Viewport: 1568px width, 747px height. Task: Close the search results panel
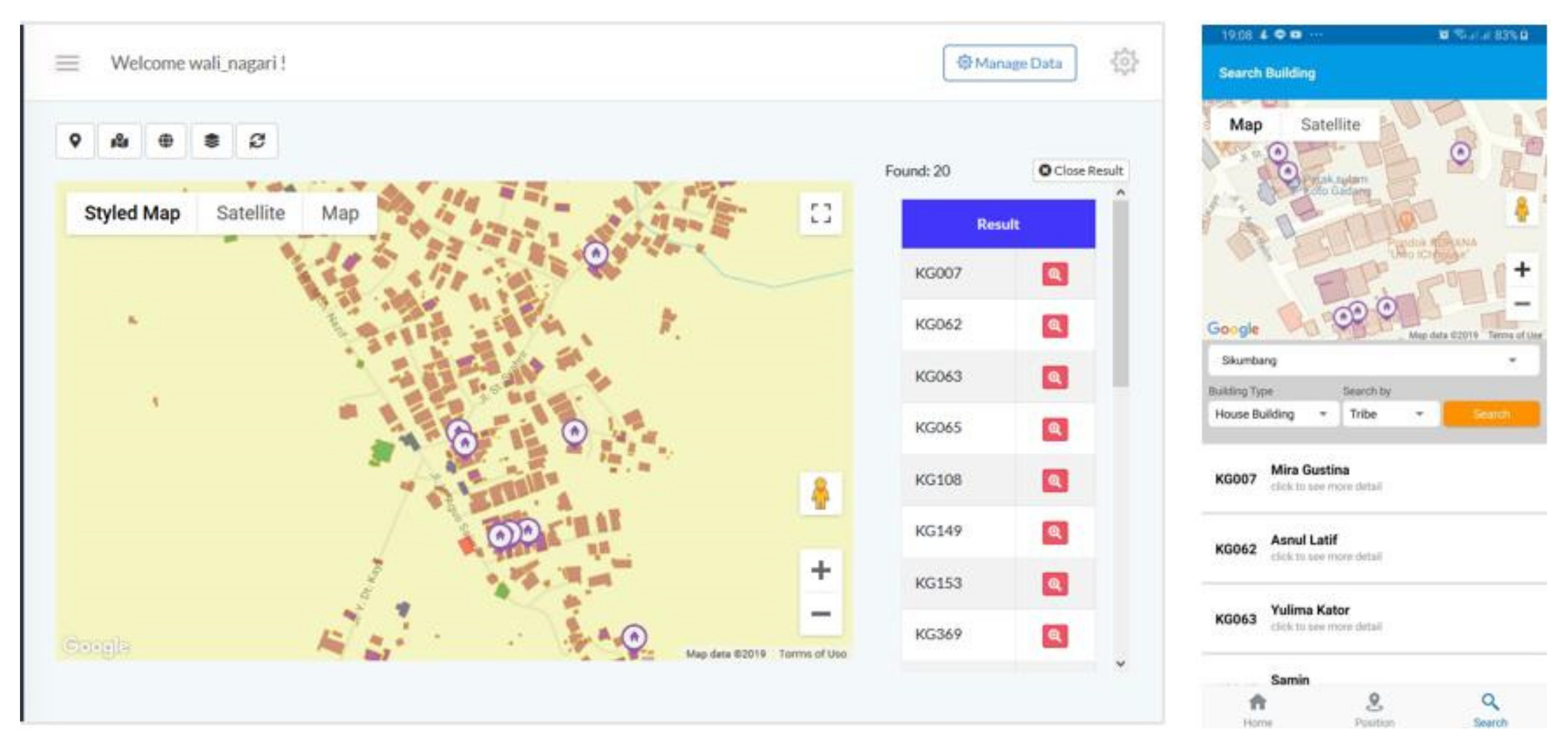(1081, 170)
